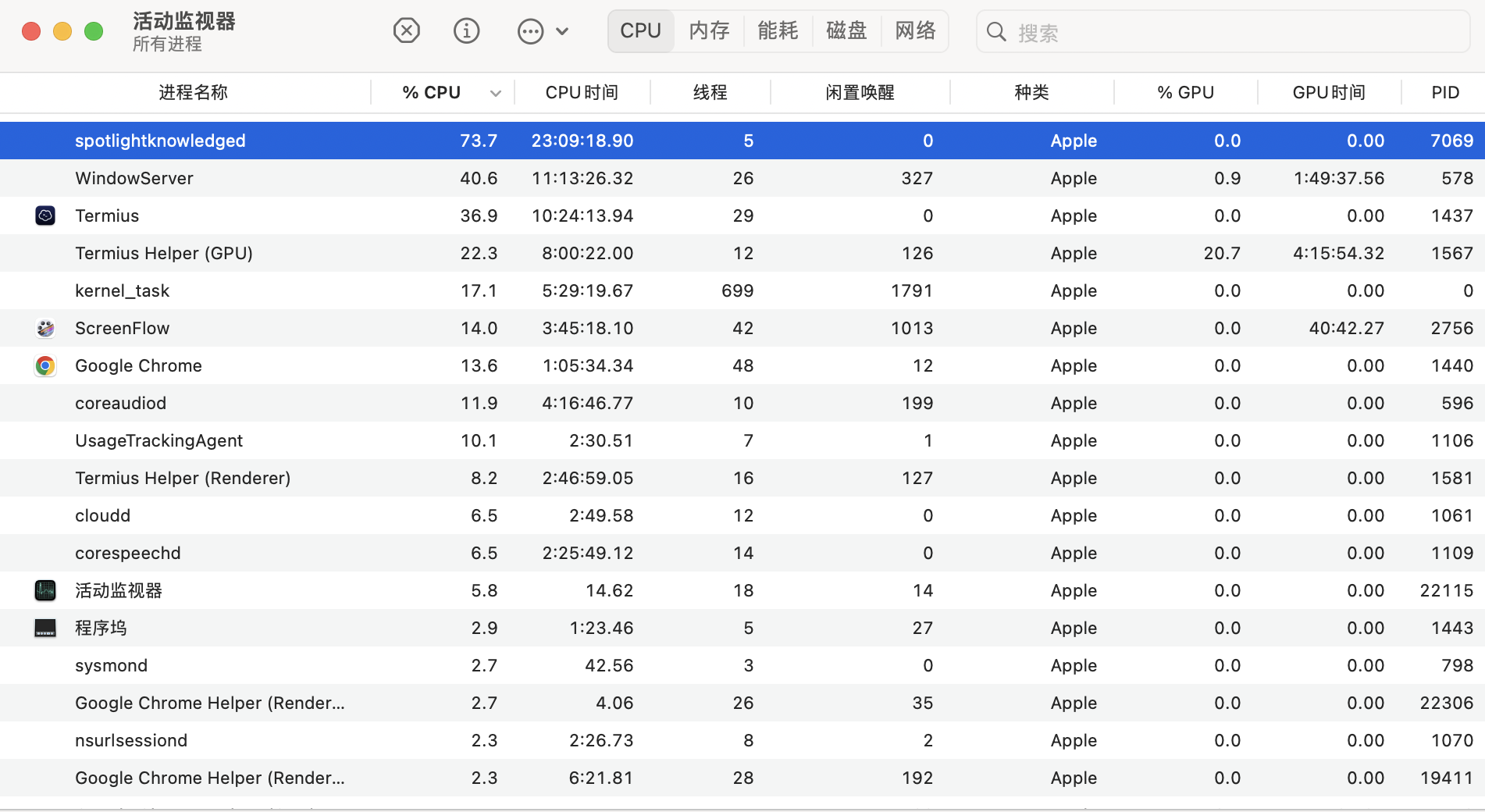Select the nsurlsessiond process row
Screen dimensions: 1485x812
point(742,740)
